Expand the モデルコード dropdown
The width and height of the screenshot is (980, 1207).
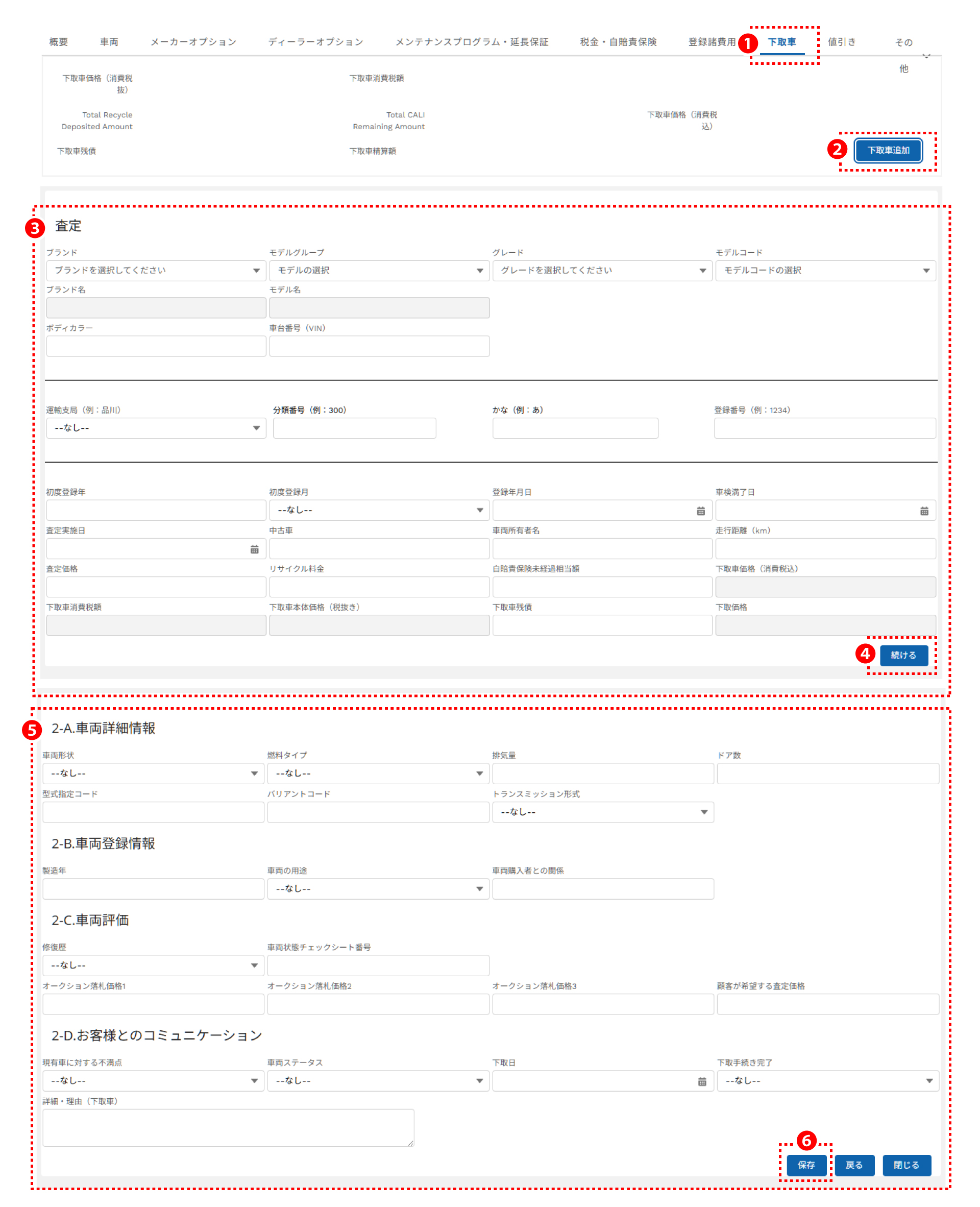click(x=825, y=271)
